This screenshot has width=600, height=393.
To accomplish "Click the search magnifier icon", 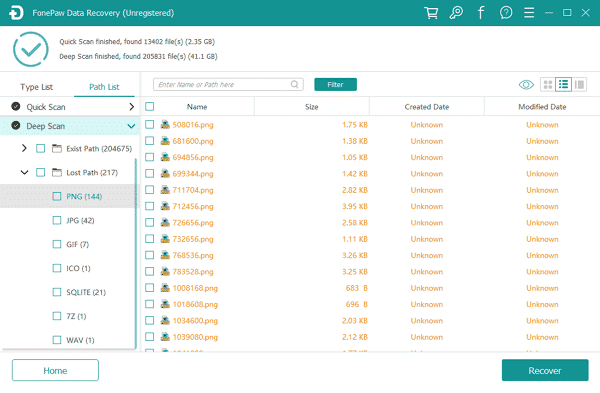I will point(294,84).
